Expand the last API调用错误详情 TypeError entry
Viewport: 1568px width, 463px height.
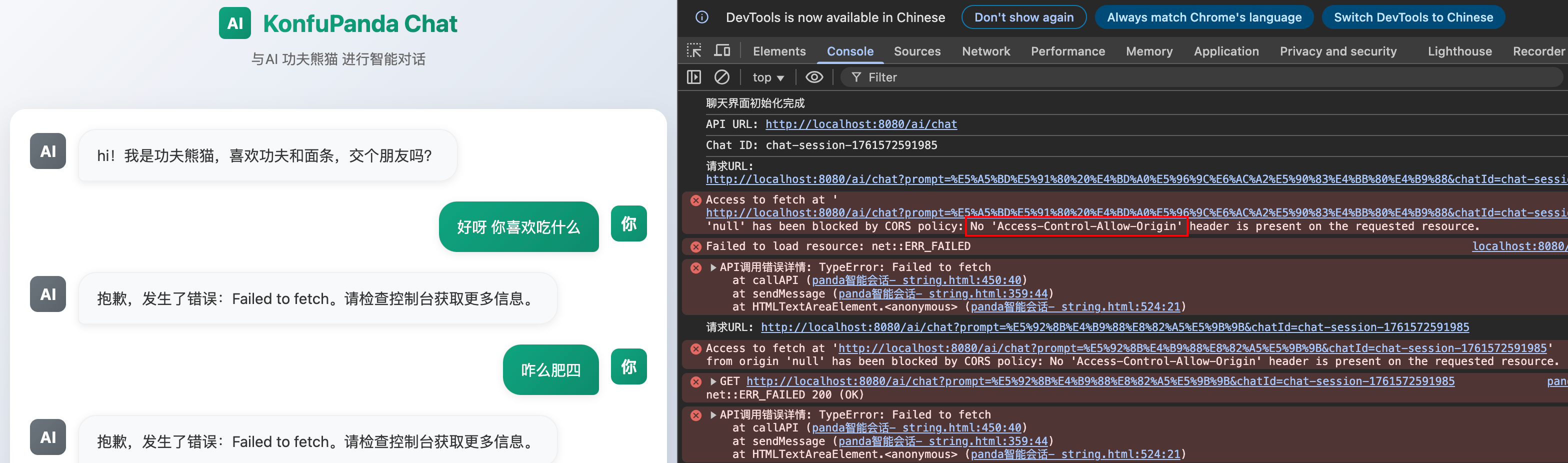click(713, 415)
